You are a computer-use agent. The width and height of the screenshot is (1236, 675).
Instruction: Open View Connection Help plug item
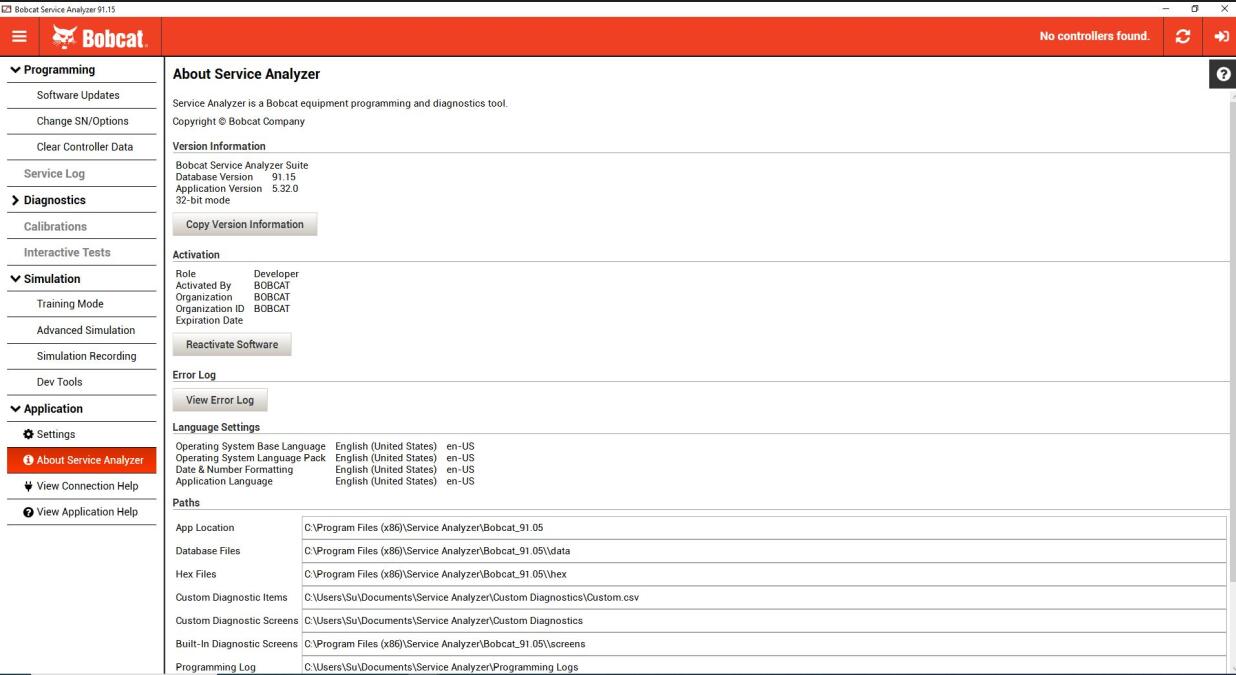click(80, 486)
